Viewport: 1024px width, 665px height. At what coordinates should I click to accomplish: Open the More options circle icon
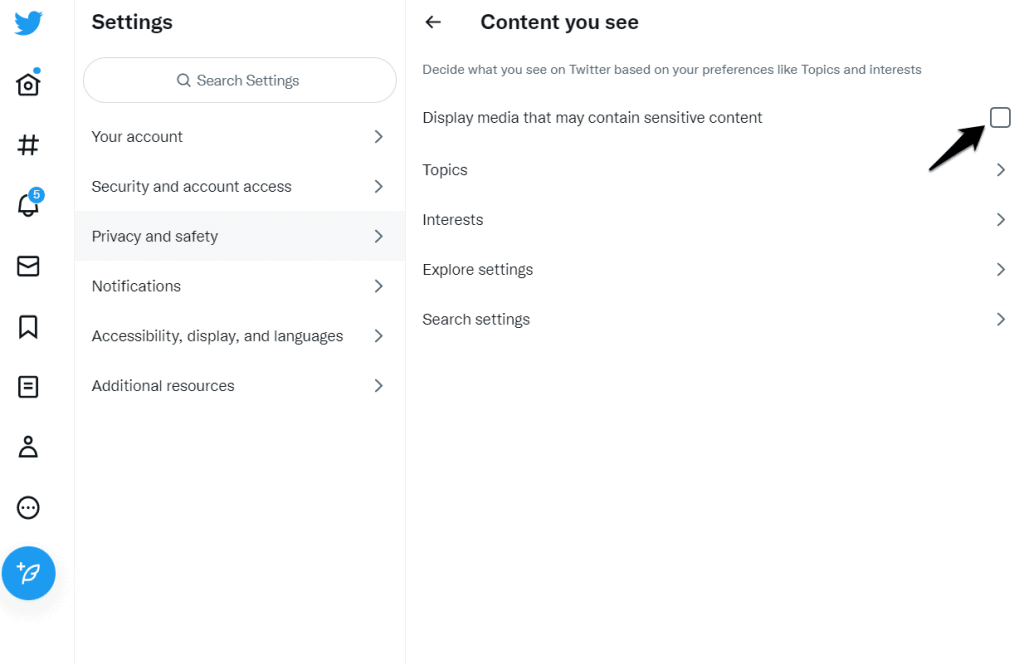(x=28, y=507)
